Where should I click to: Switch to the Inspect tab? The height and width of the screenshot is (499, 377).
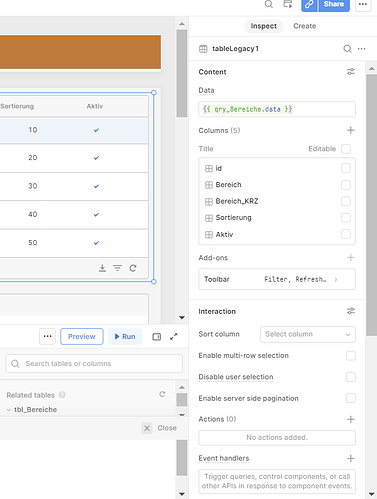pos(263,26)
